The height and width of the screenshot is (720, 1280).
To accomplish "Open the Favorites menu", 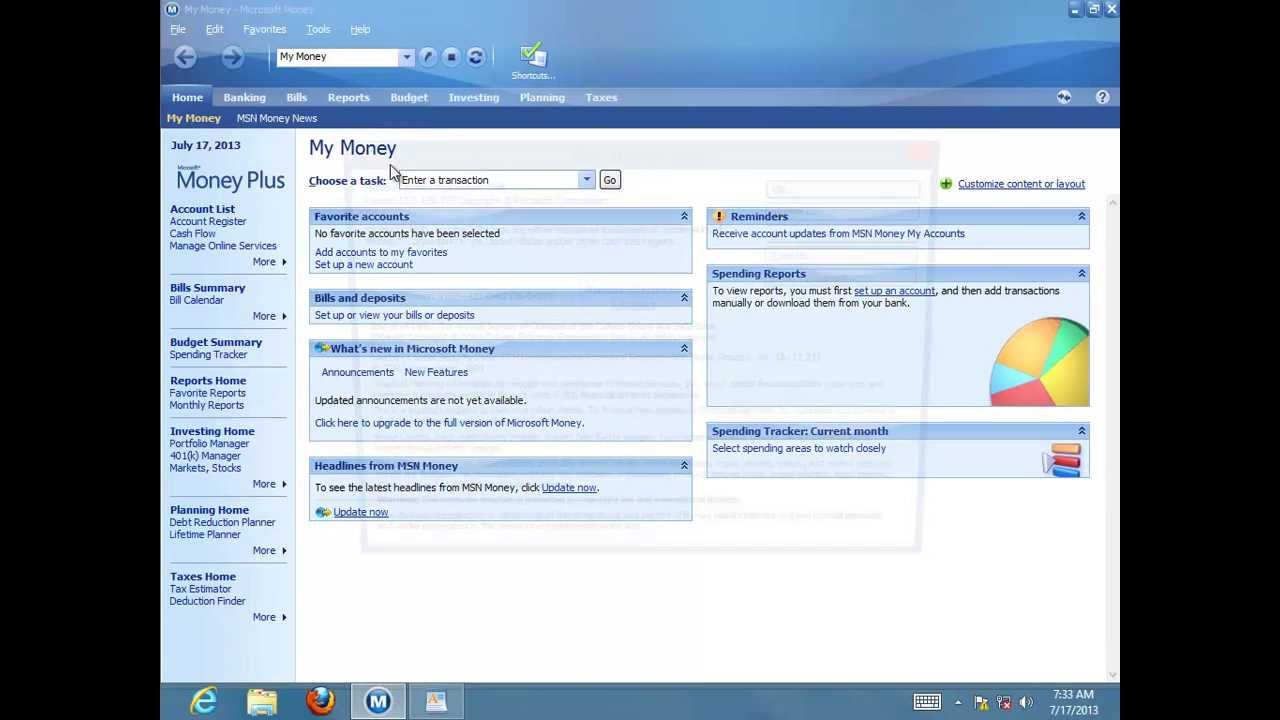I will (264, 29).
